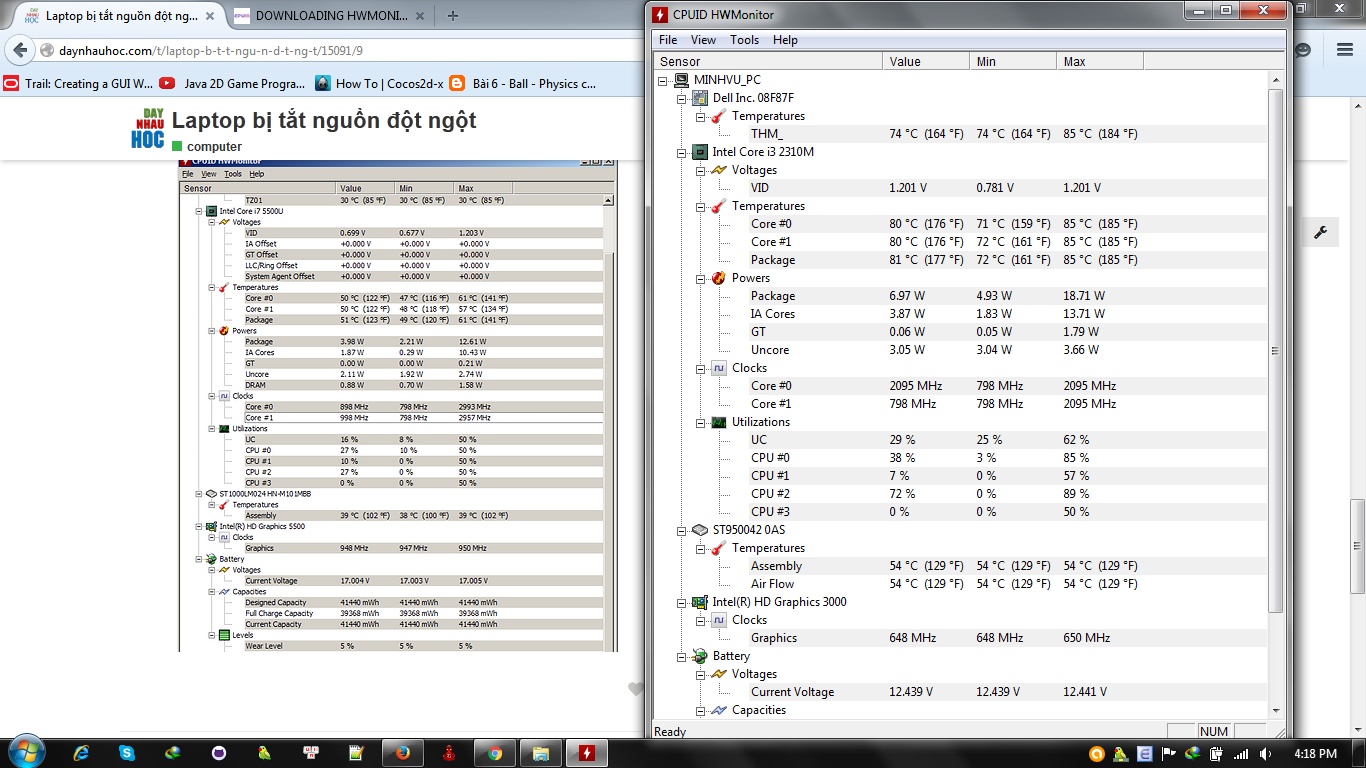1366x768 pixels.
Task: Click the motherboard icon beside Dell Inc. 08F87F
Action: (x=700, y=98)
